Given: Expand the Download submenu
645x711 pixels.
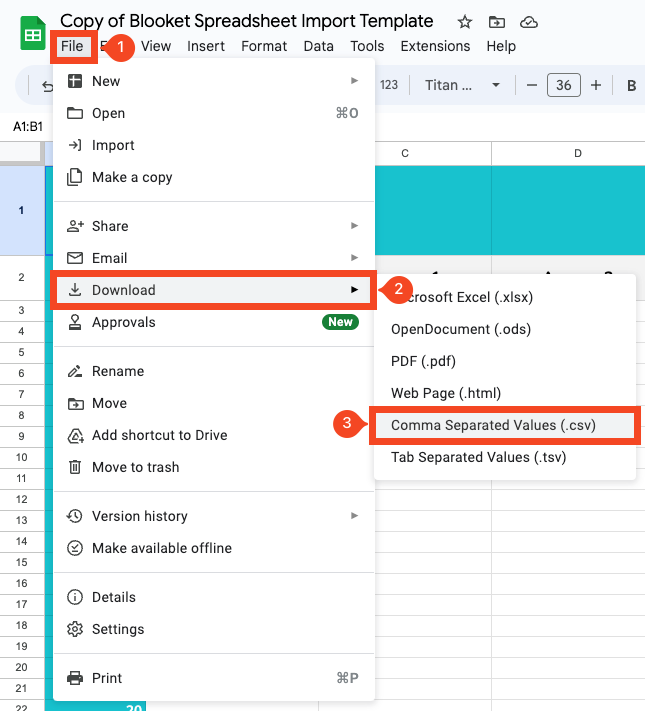Looking at the screenshot, I should tap(214, 290).
